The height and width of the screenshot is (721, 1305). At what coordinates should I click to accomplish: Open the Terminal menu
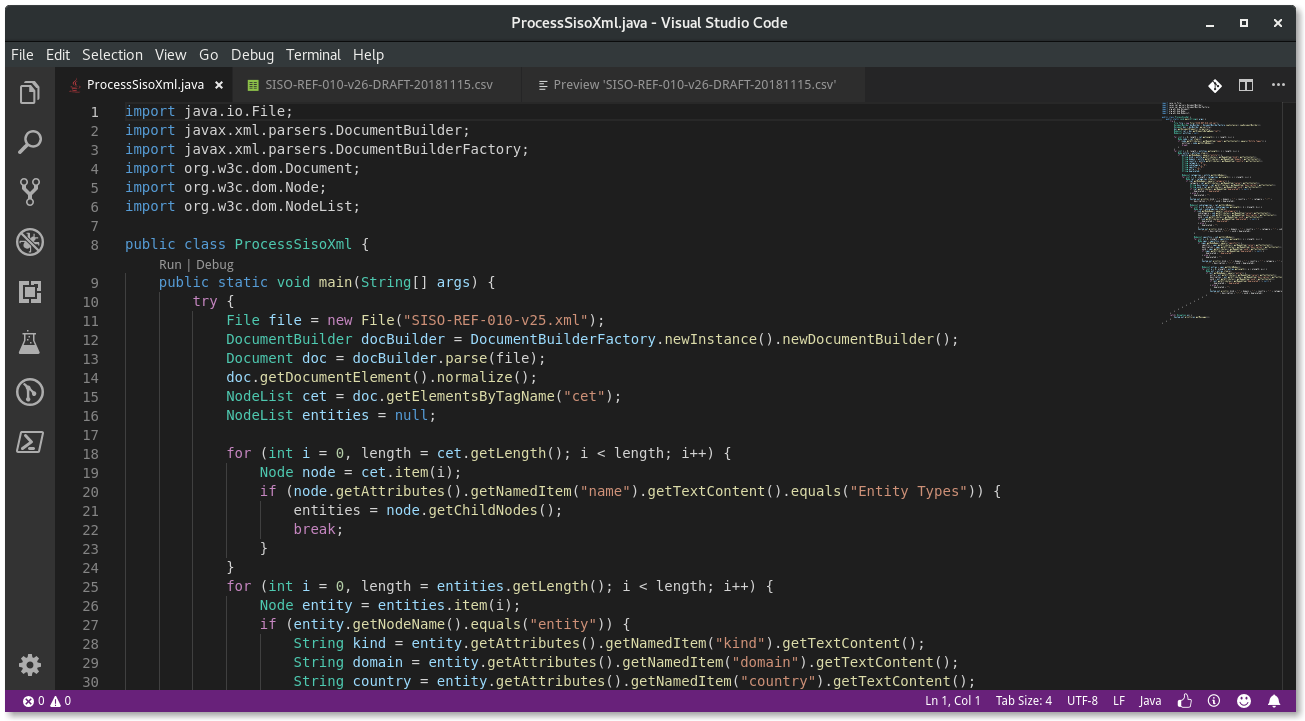(x=313, y=55)
